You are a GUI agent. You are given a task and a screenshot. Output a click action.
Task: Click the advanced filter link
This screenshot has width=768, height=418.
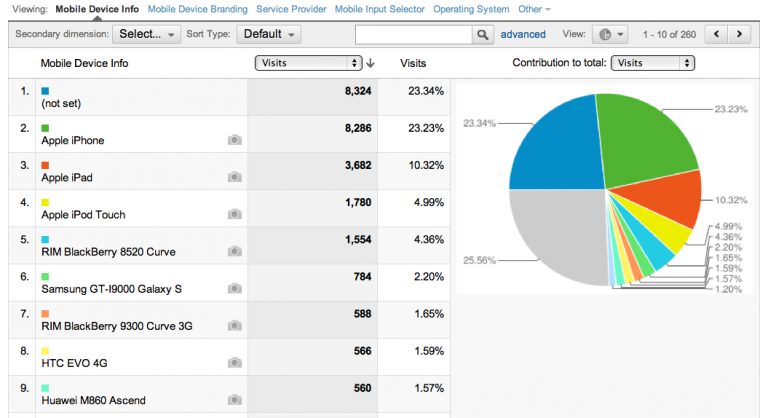[x=523, y=34]
